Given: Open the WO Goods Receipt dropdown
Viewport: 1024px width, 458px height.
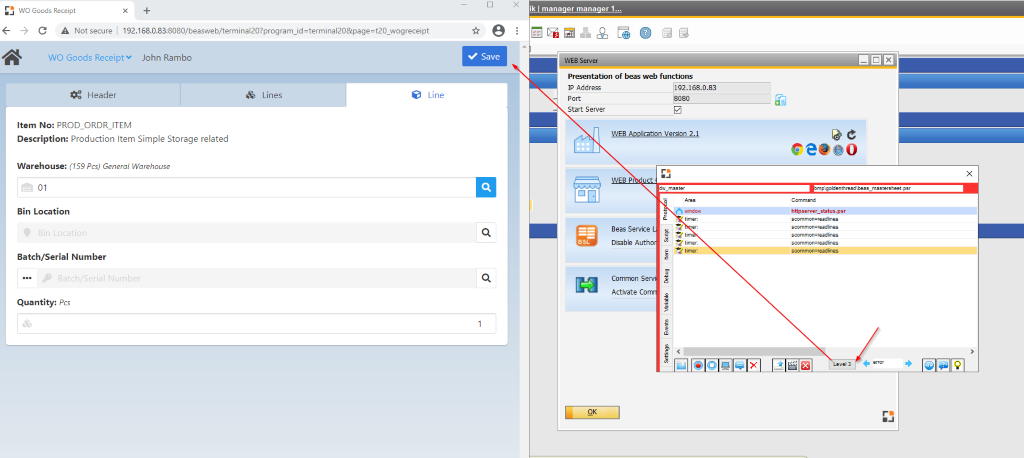Looking at the screenshot, I should [89, 57].
